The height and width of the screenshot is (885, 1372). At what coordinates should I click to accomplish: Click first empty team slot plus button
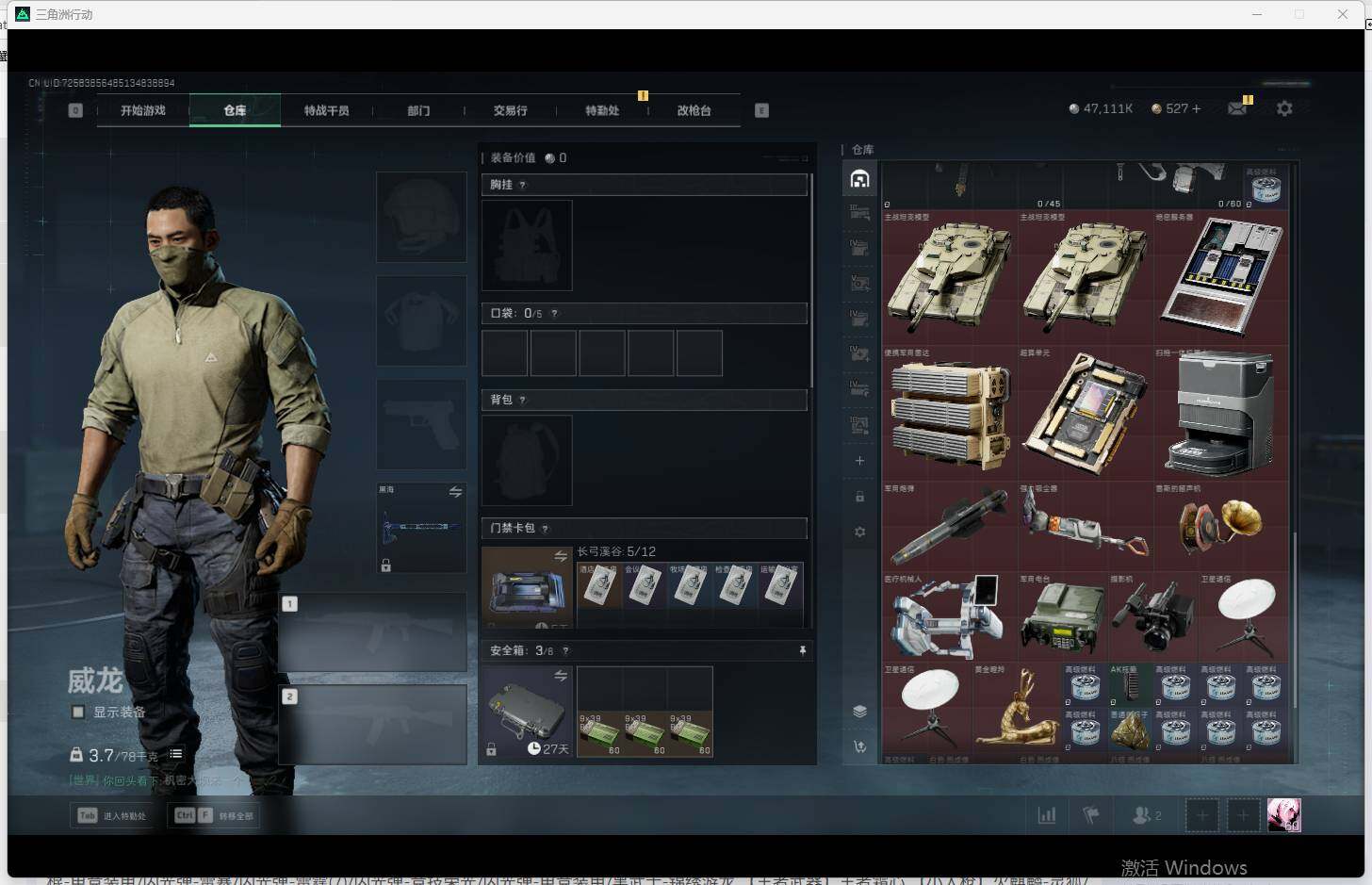pyautogui.click(x=1201, y=815)
